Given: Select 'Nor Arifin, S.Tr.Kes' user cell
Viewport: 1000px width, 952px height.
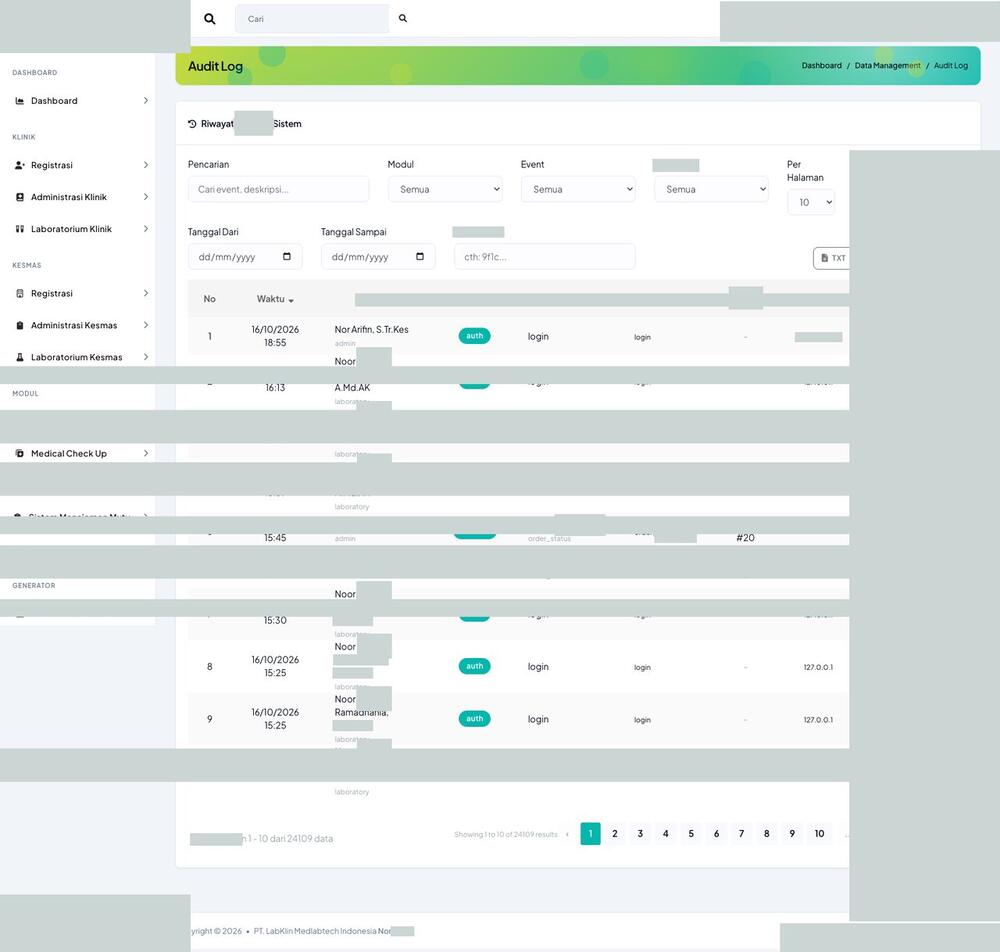Looking at the screenshot, I should 372,330.
